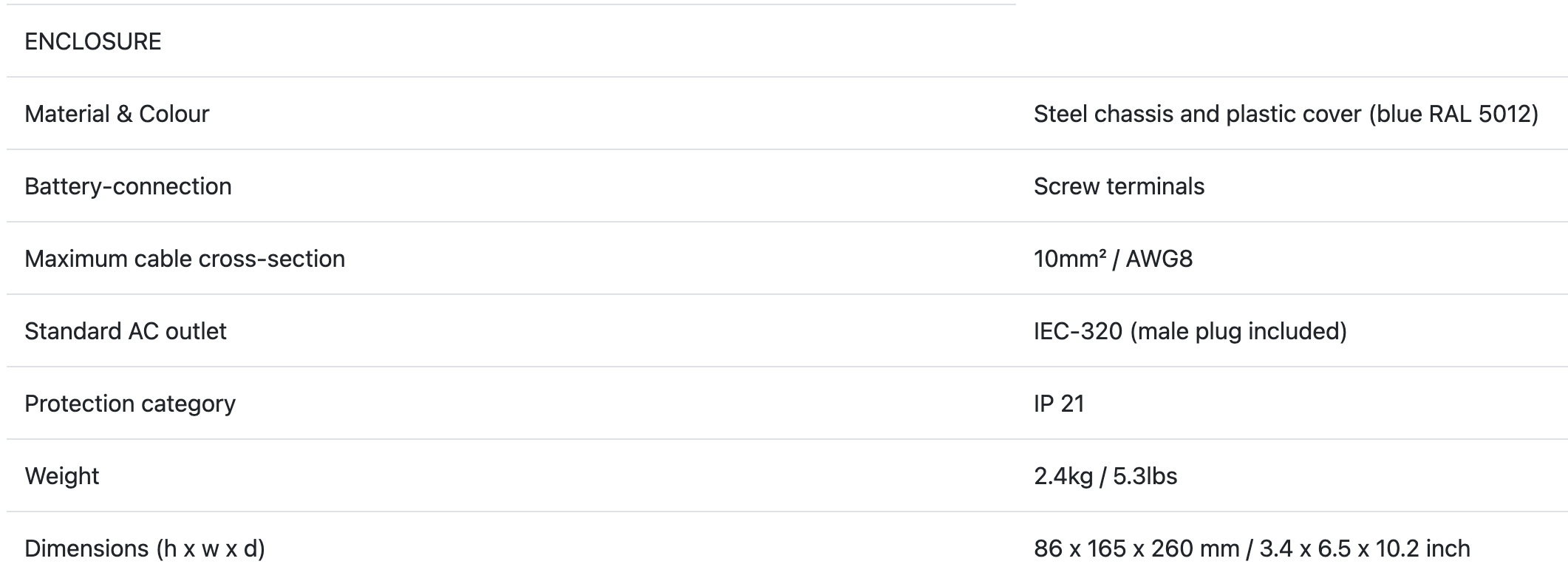
Task: Click the Material & Colour label
Action: tap(117, 114)
